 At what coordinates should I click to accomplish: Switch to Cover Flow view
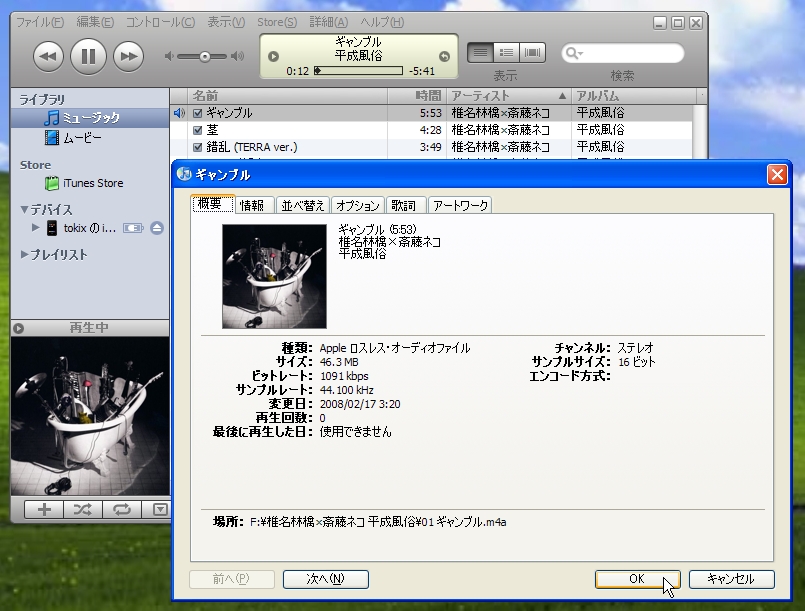point(532,52)
